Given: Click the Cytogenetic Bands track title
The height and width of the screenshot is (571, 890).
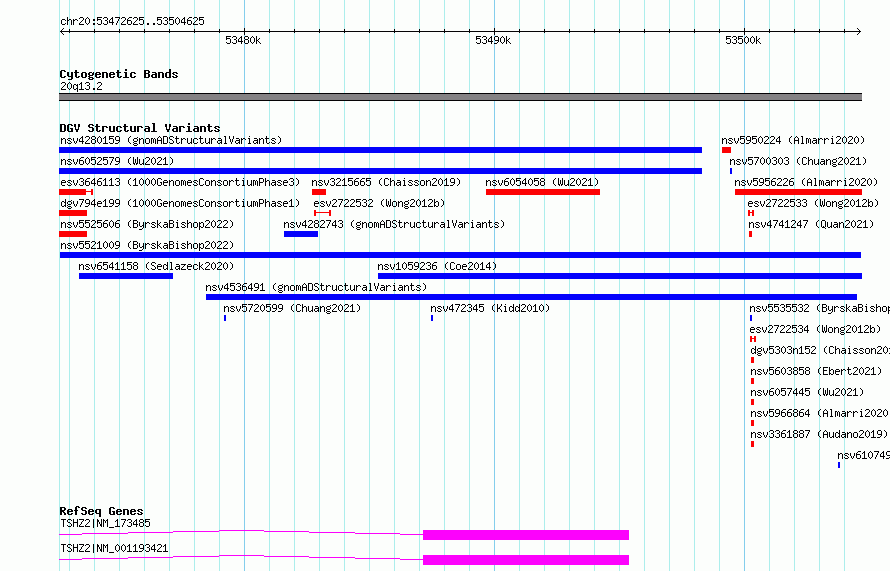Looking at the screenshot, I should pyautogui.click(x=119, y=74).
